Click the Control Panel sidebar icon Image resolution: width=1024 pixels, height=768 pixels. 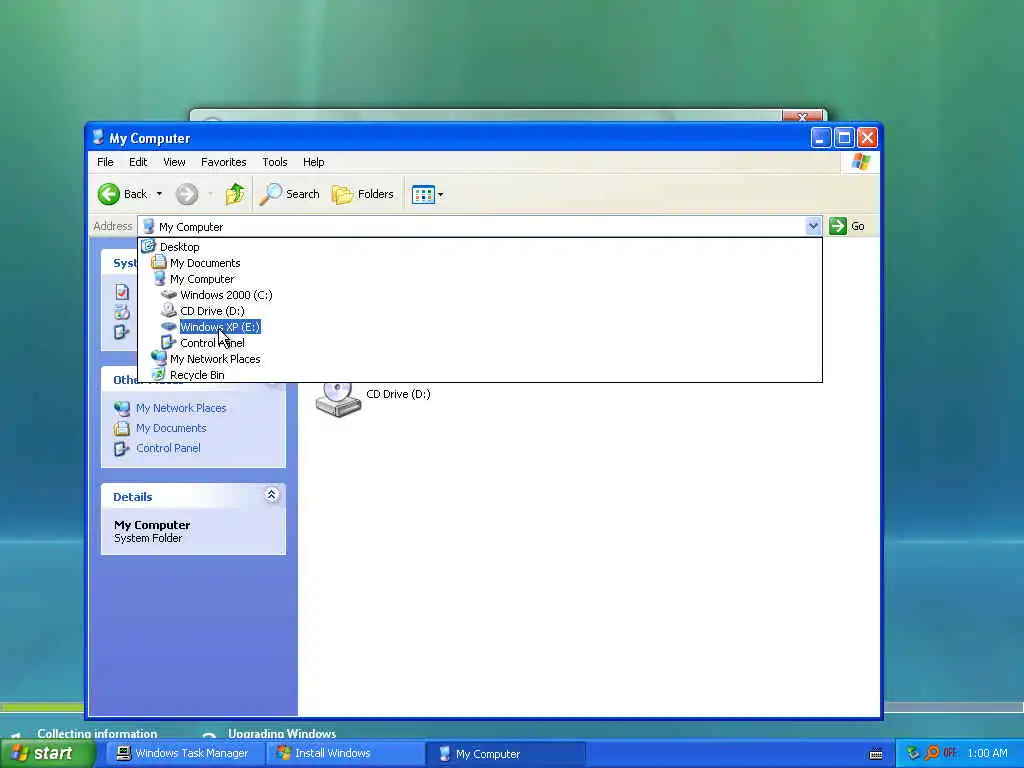(122, 449)
